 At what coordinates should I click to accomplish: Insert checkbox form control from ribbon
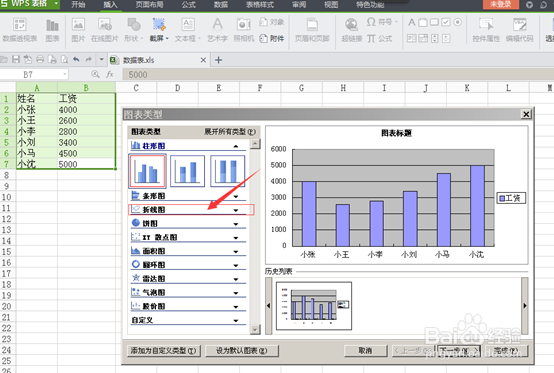[x=446, y=22]
